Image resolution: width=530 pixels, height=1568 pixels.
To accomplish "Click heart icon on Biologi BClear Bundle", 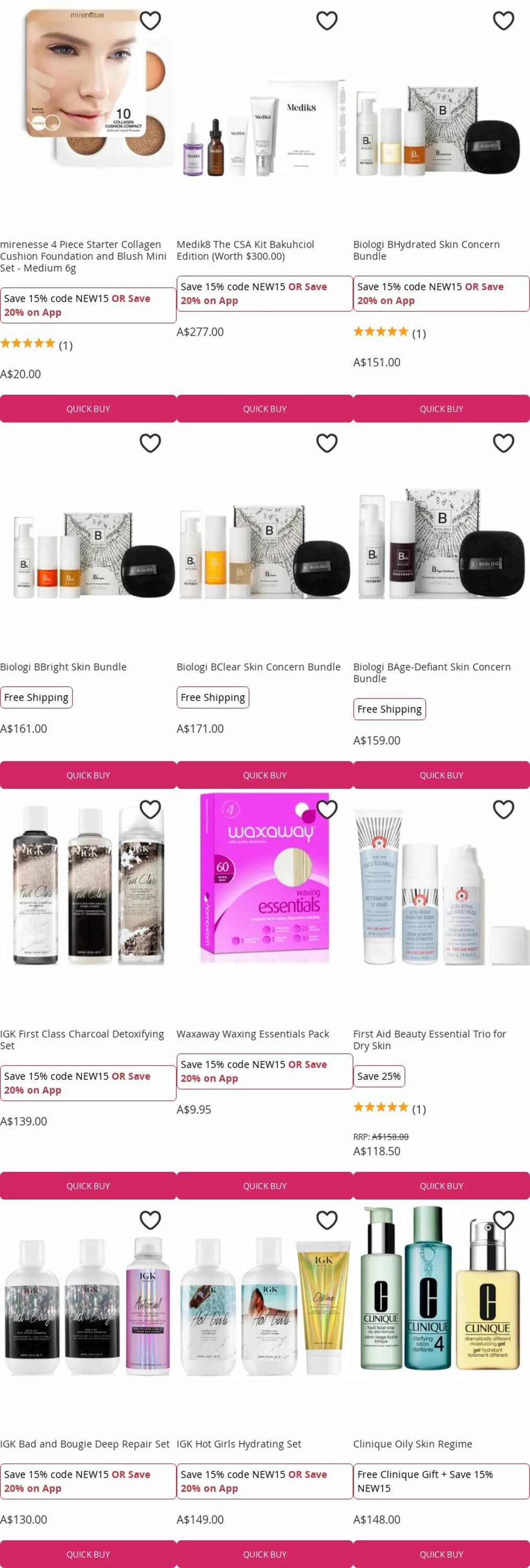I will coord(327,443).
